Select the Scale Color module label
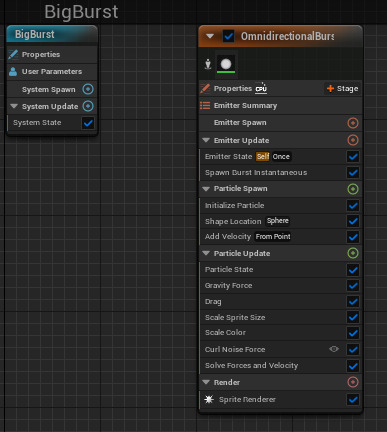Viewport: 387px width, 432px height. (225, 333)
